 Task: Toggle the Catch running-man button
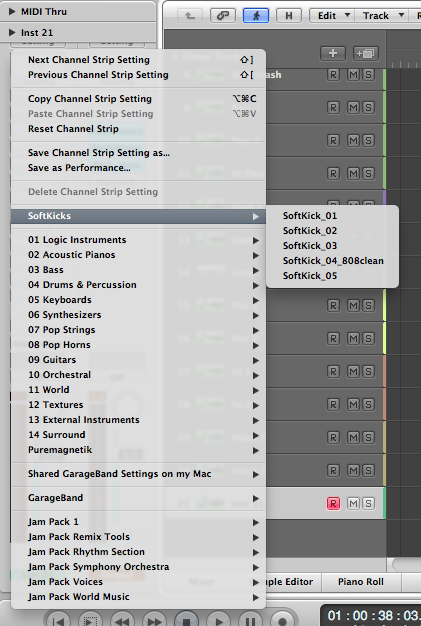coord(256,16)
